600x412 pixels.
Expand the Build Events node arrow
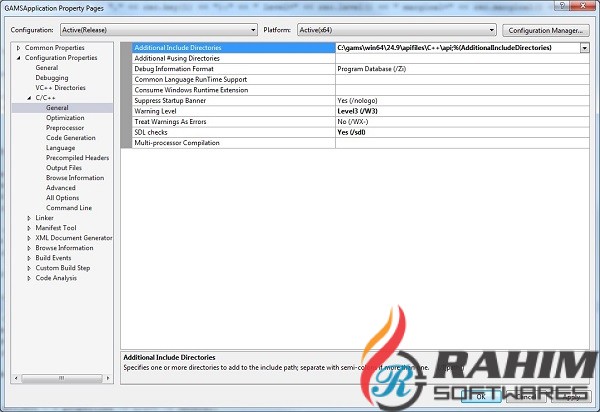pos(29,258)
